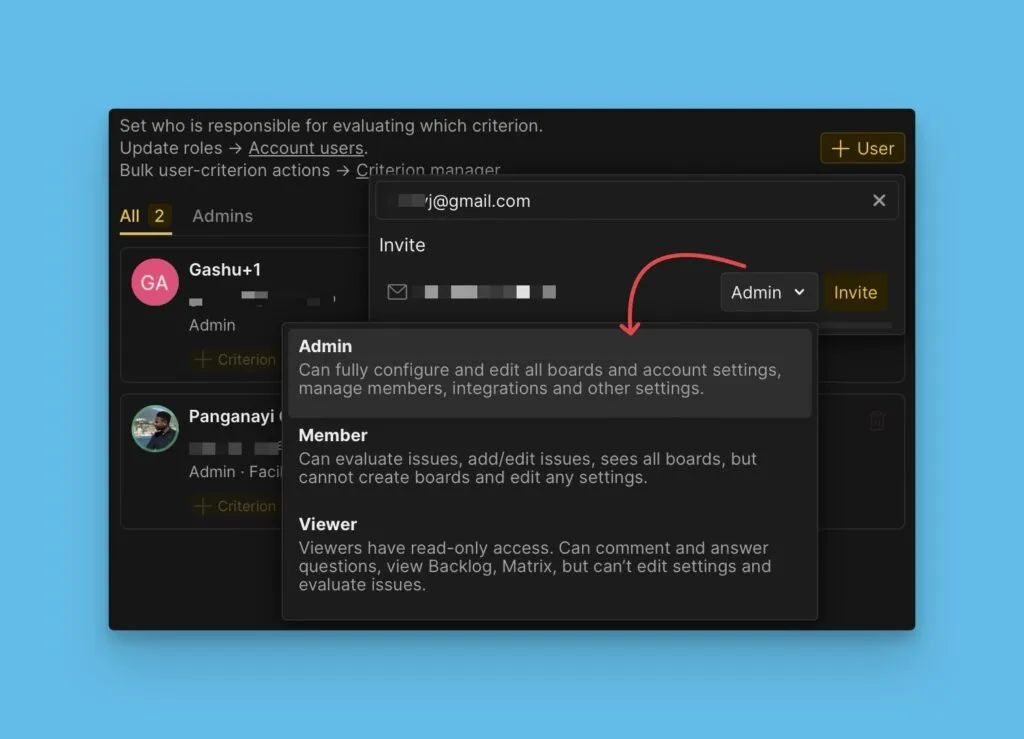Expand the role list for the invitee

click(768, 291)
